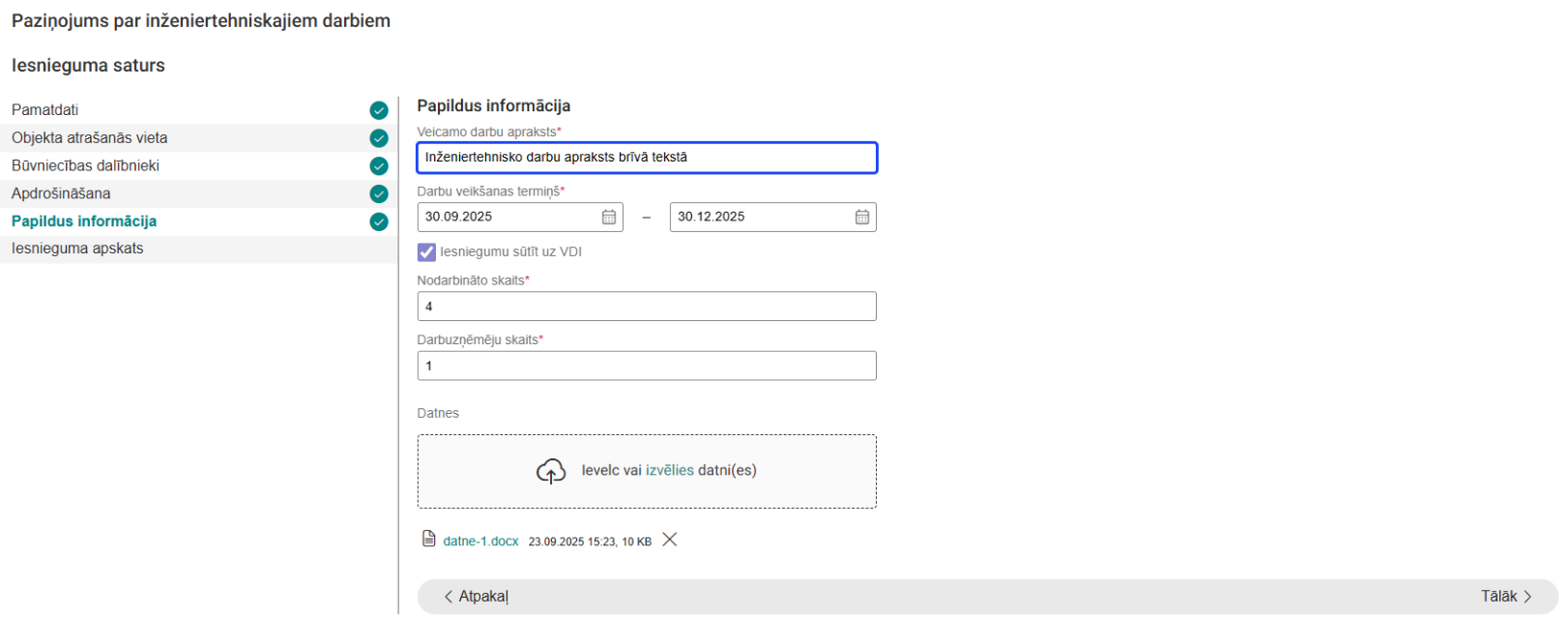Uncheck Iesniegumu sūtīt uz VDI checkbox

point(426,252)
